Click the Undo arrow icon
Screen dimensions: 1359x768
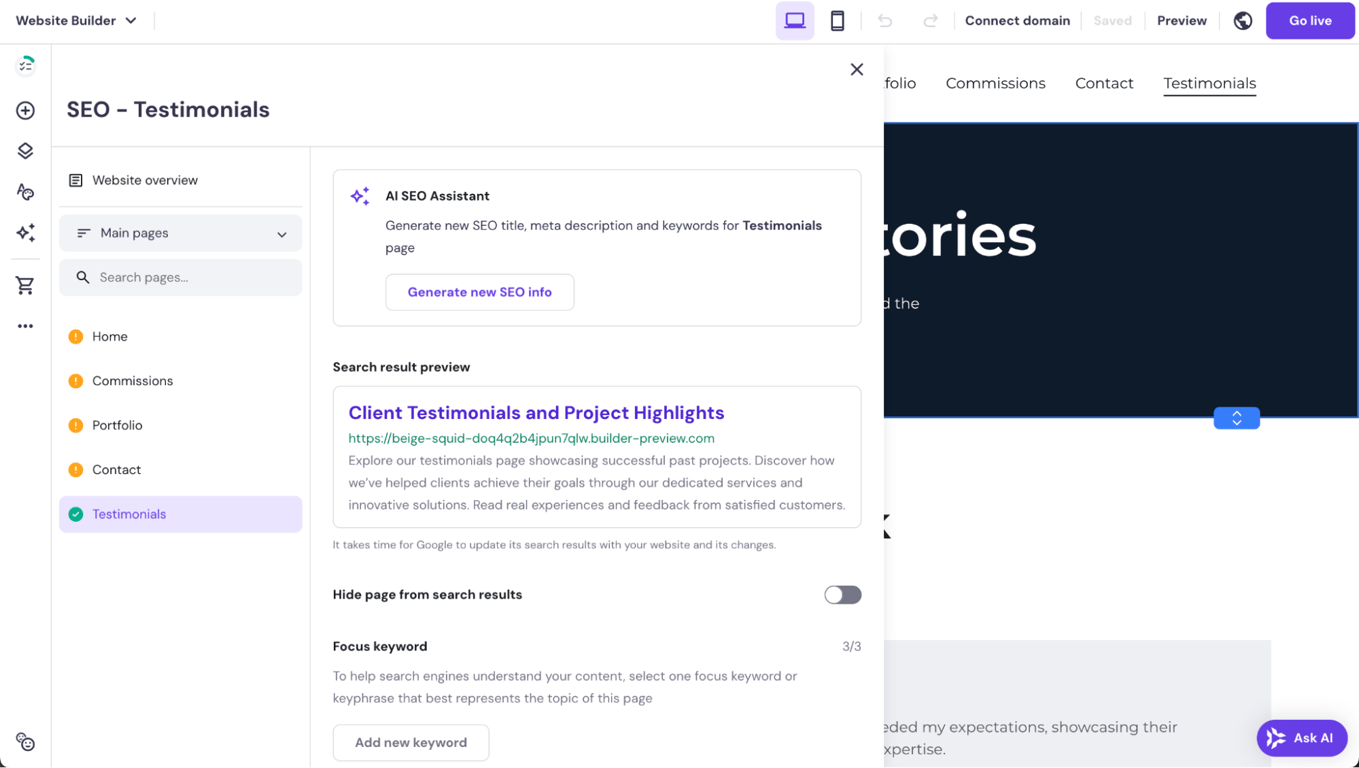pyautogui.click(x=885, y=20)
